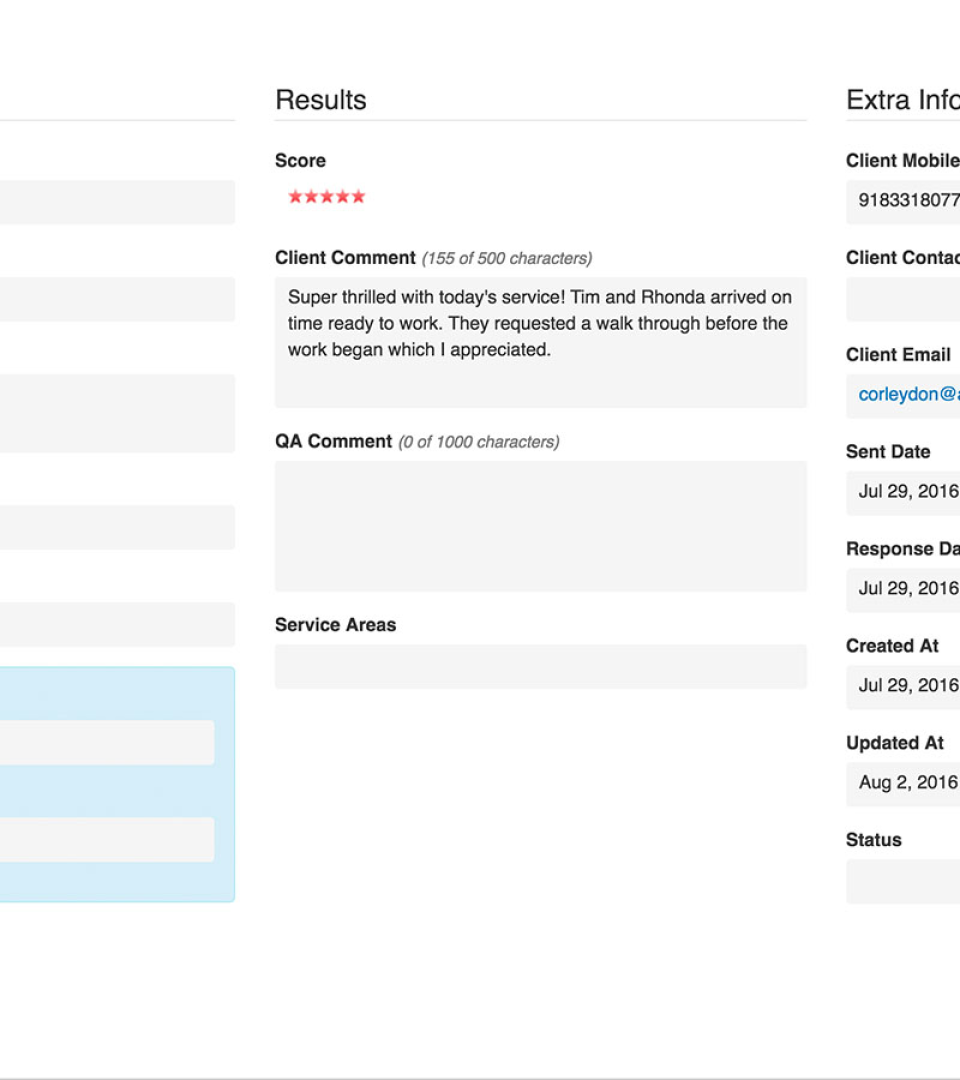Select the Client Mobile number field
960x1080 pixels.
pyautogui.click(x=903, y=201)
